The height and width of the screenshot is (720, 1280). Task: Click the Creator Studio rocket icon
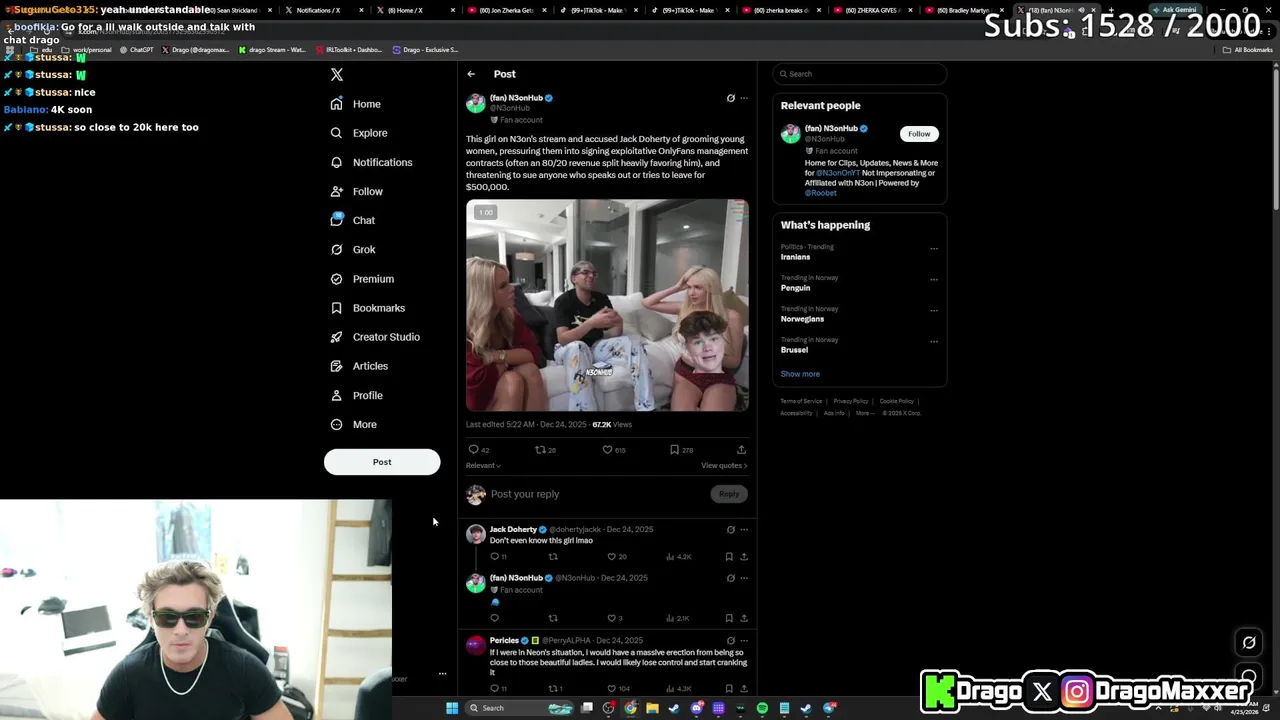click(337, 337)
